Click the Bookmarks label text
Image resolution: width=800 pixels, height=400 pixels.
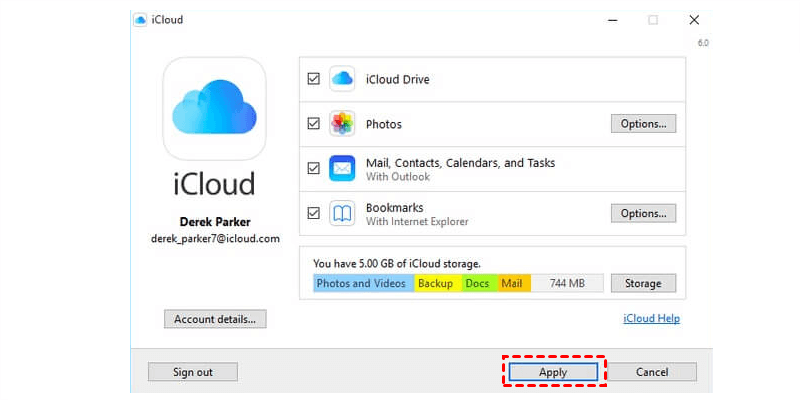[x=394, y=208]
